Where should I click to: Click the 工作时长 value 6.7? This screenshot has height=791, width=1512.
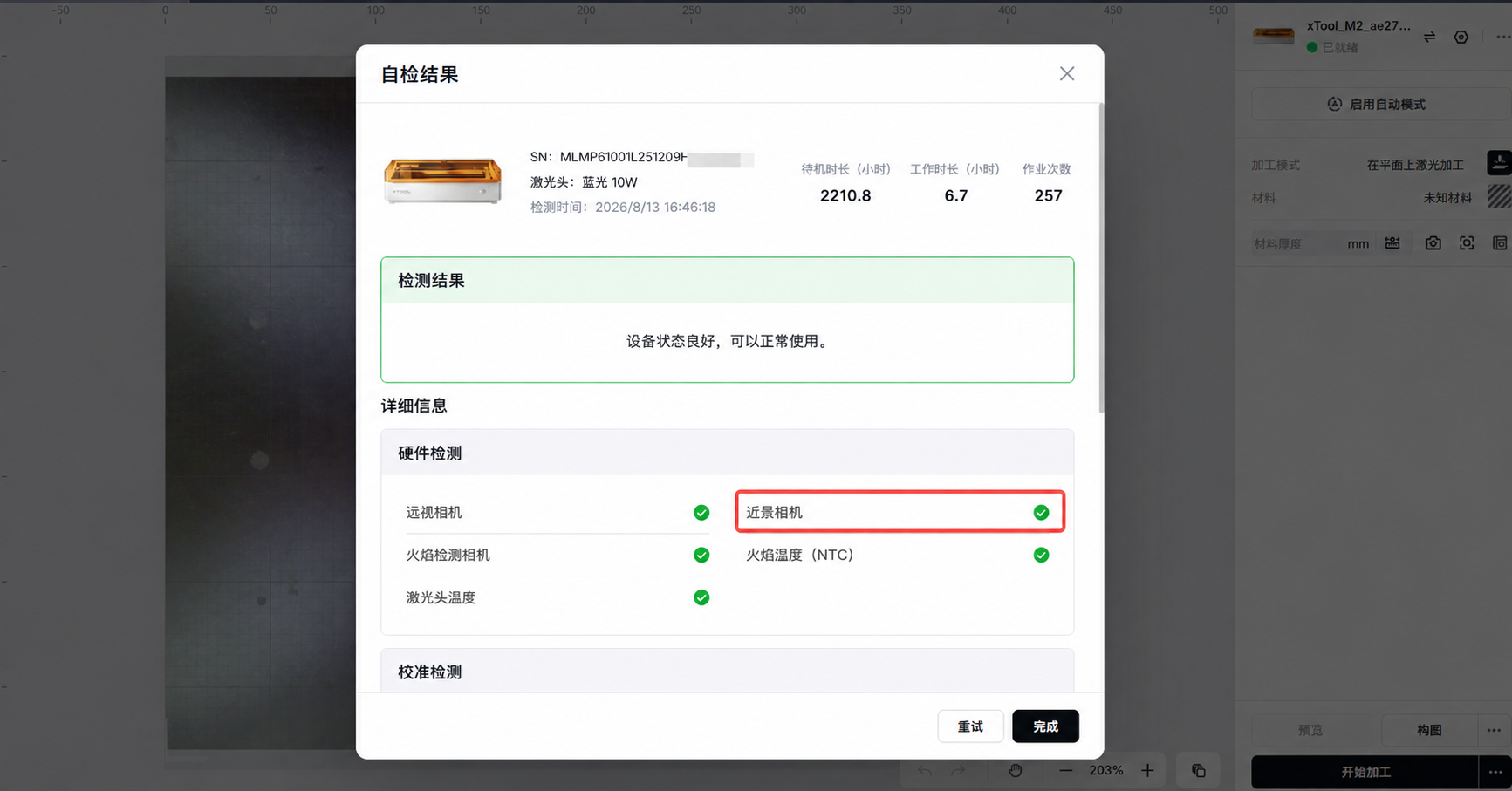[x=956, y=196]
